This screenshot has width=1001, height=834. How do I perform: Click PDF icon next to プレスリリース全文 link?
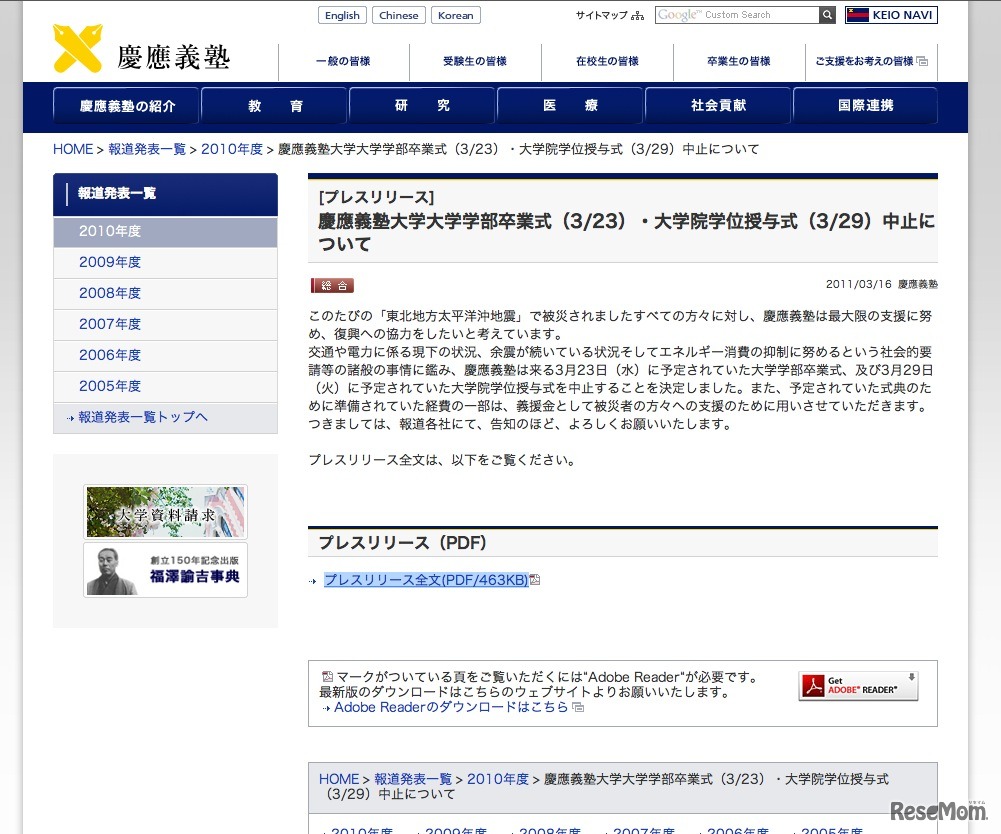(535, 580)
